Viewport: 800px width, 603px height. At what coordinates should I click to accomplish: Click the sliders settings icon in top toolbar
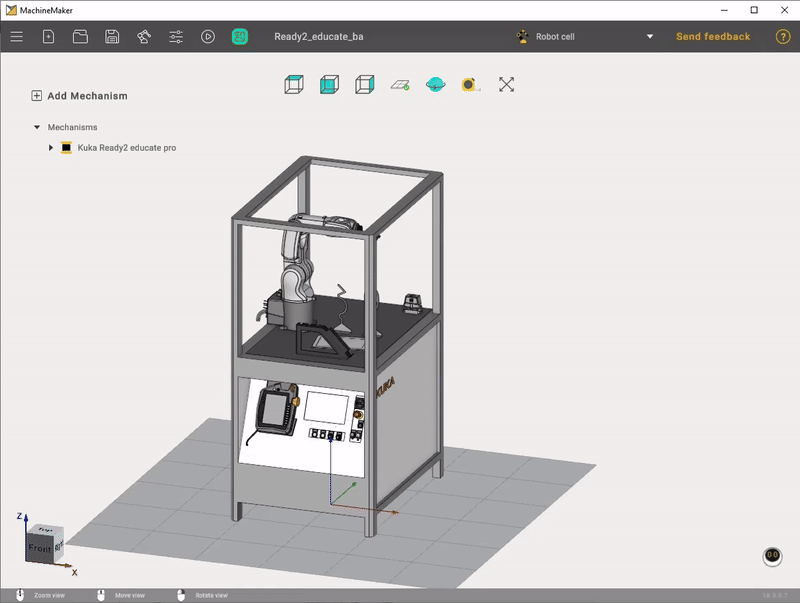tap(175, 36)
